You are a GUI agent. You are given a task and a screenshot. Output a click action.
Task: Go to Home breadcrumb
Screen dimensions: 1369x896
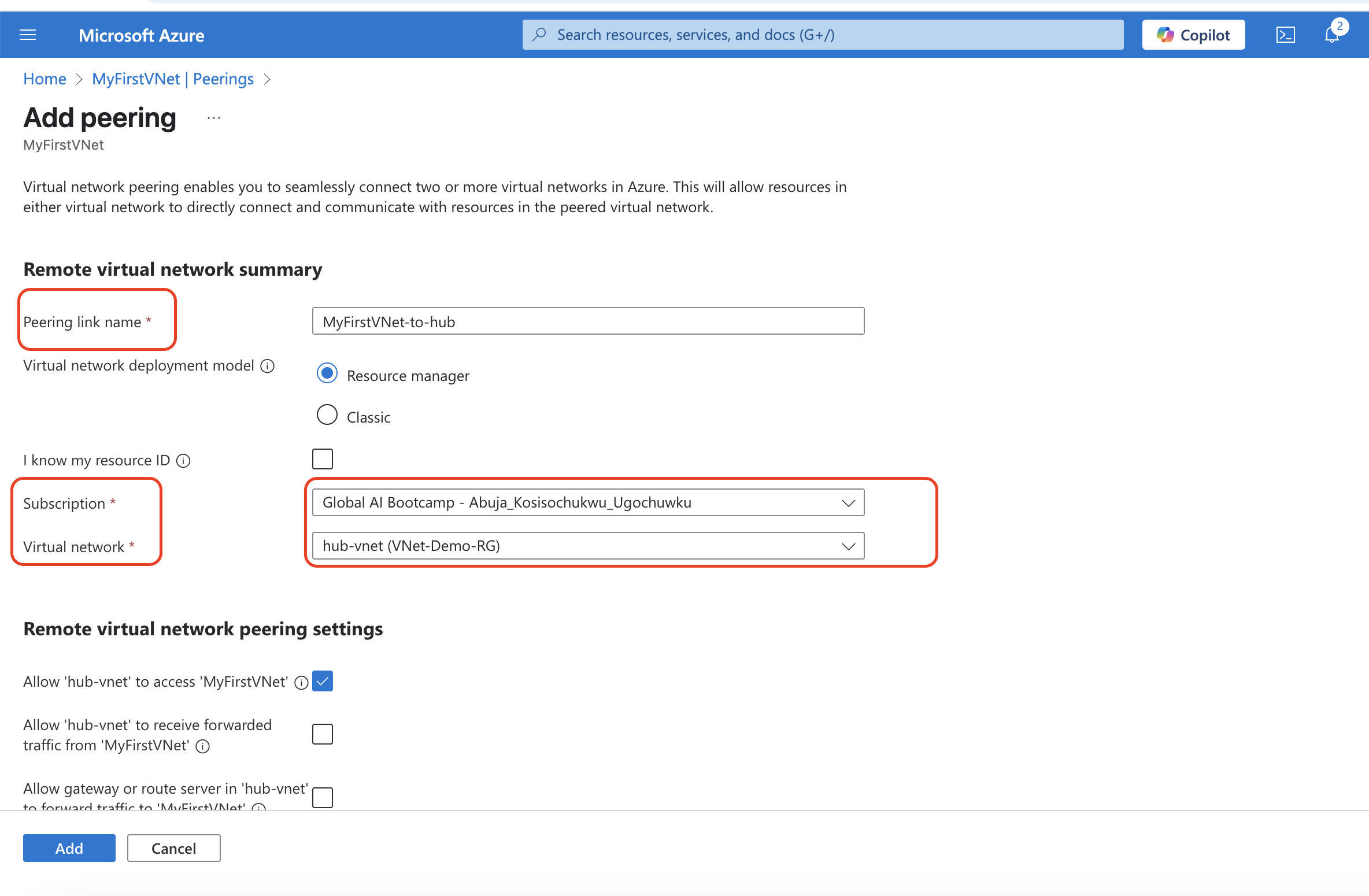point(45,79)
